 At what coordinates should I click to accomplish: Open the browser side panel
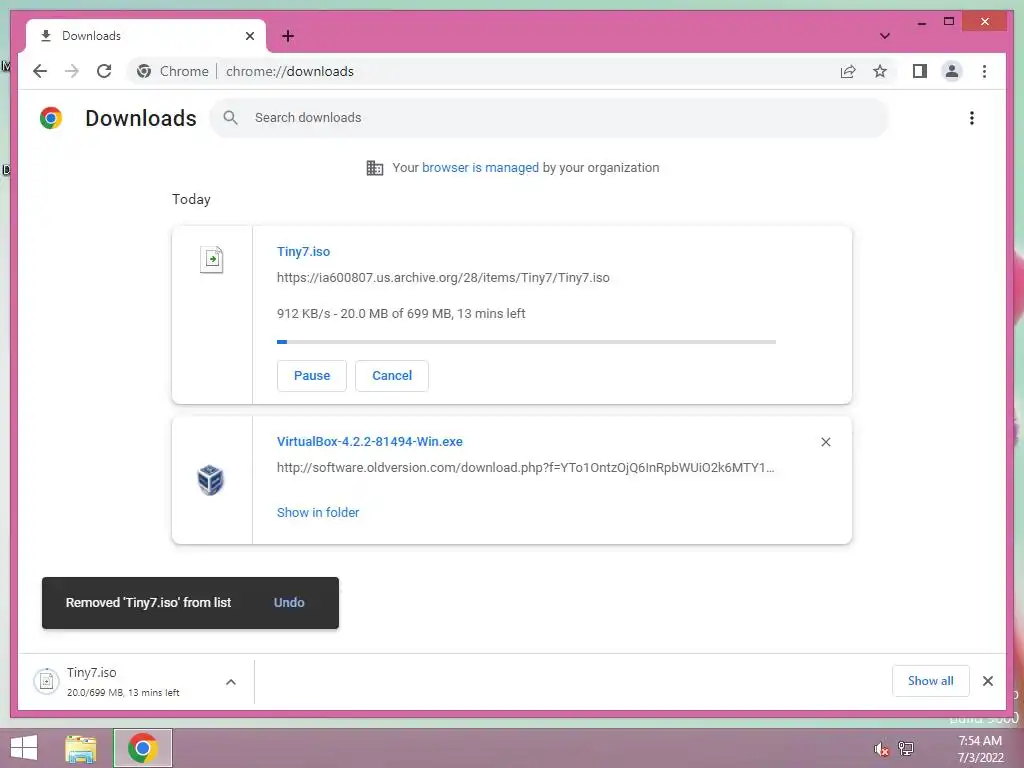[x=920, y=71]
